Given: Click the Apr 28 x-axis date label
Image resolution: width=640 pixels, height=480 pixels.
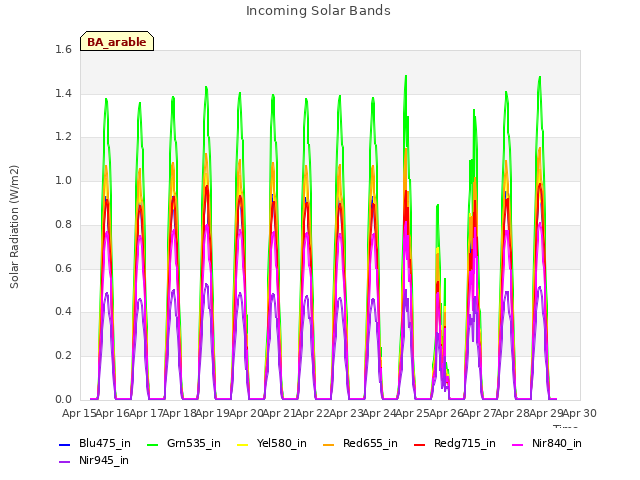Looking at the screenshot, I should click(x=513, y=413).
